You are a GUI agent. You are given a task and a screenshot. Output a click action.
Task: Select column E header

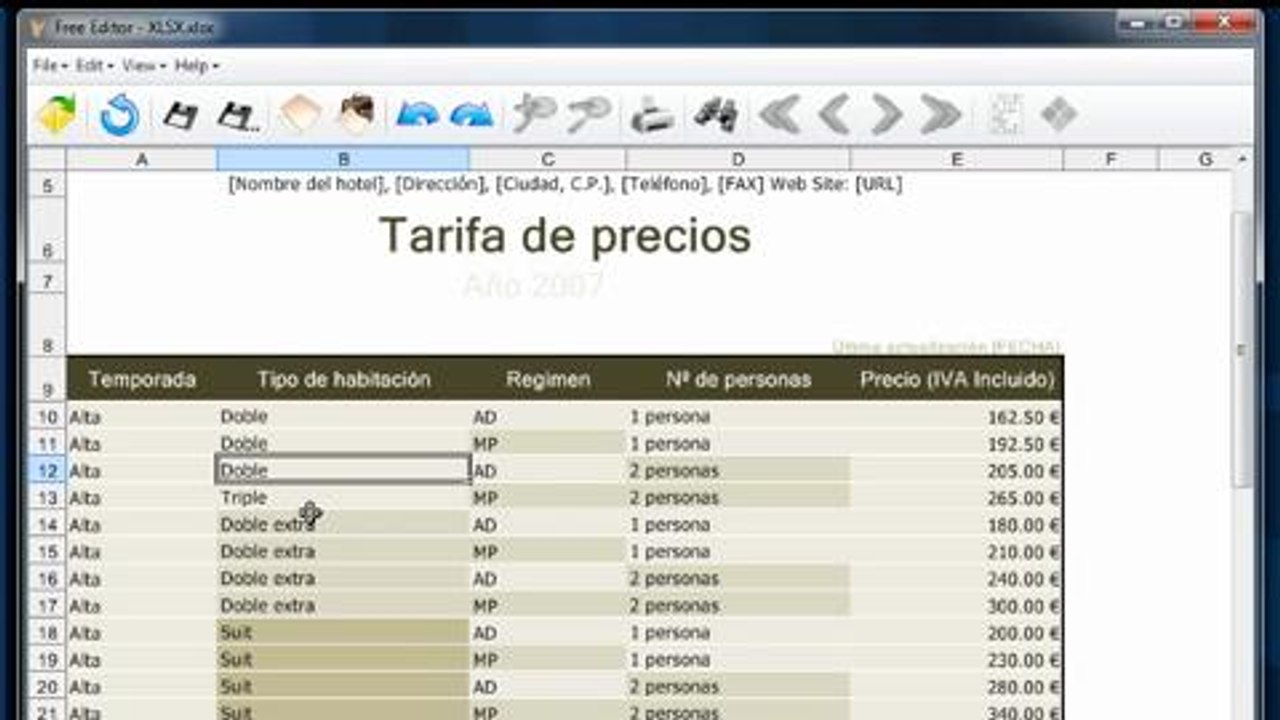pyautogui.click(x=957, y=159)
